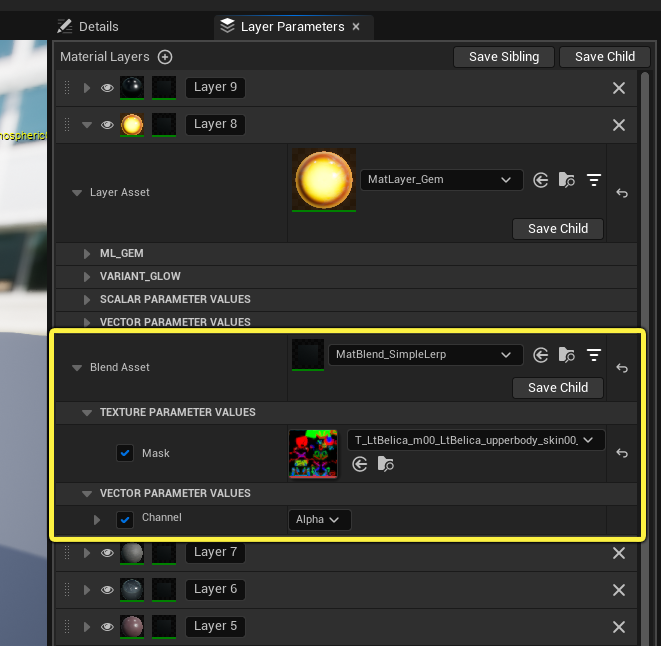Collapse the Blend Asset section

(x=77, y=368)
